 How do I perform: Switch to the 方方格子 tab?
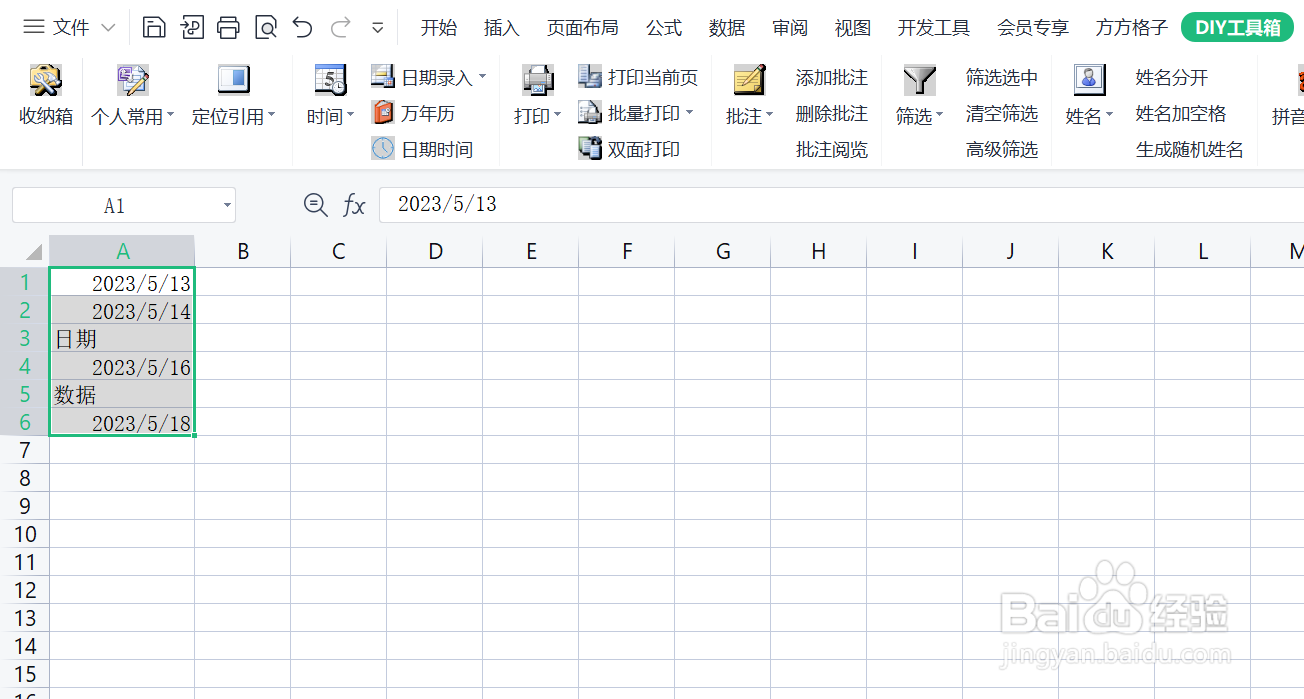point(1131,28)
